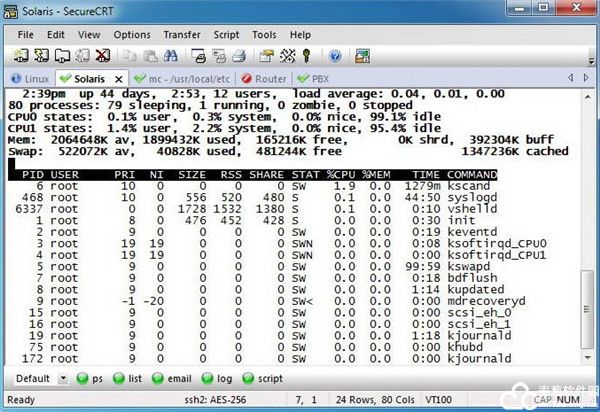Click the tab bar left arrow
The width and height of the screenshot is (600, 412).
(x=571, y=78)
